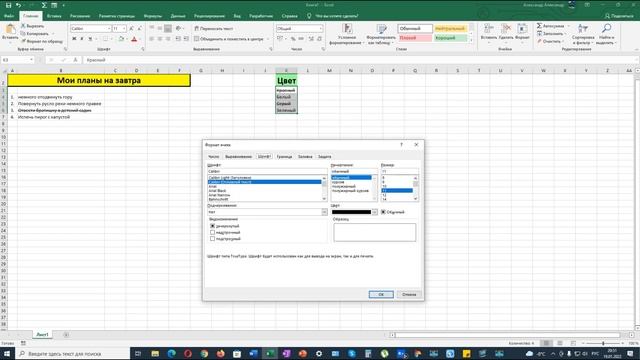Screen dimensions: 640x360
Task: Open the font size dropdown in ribbon
Action: (124, 29)
